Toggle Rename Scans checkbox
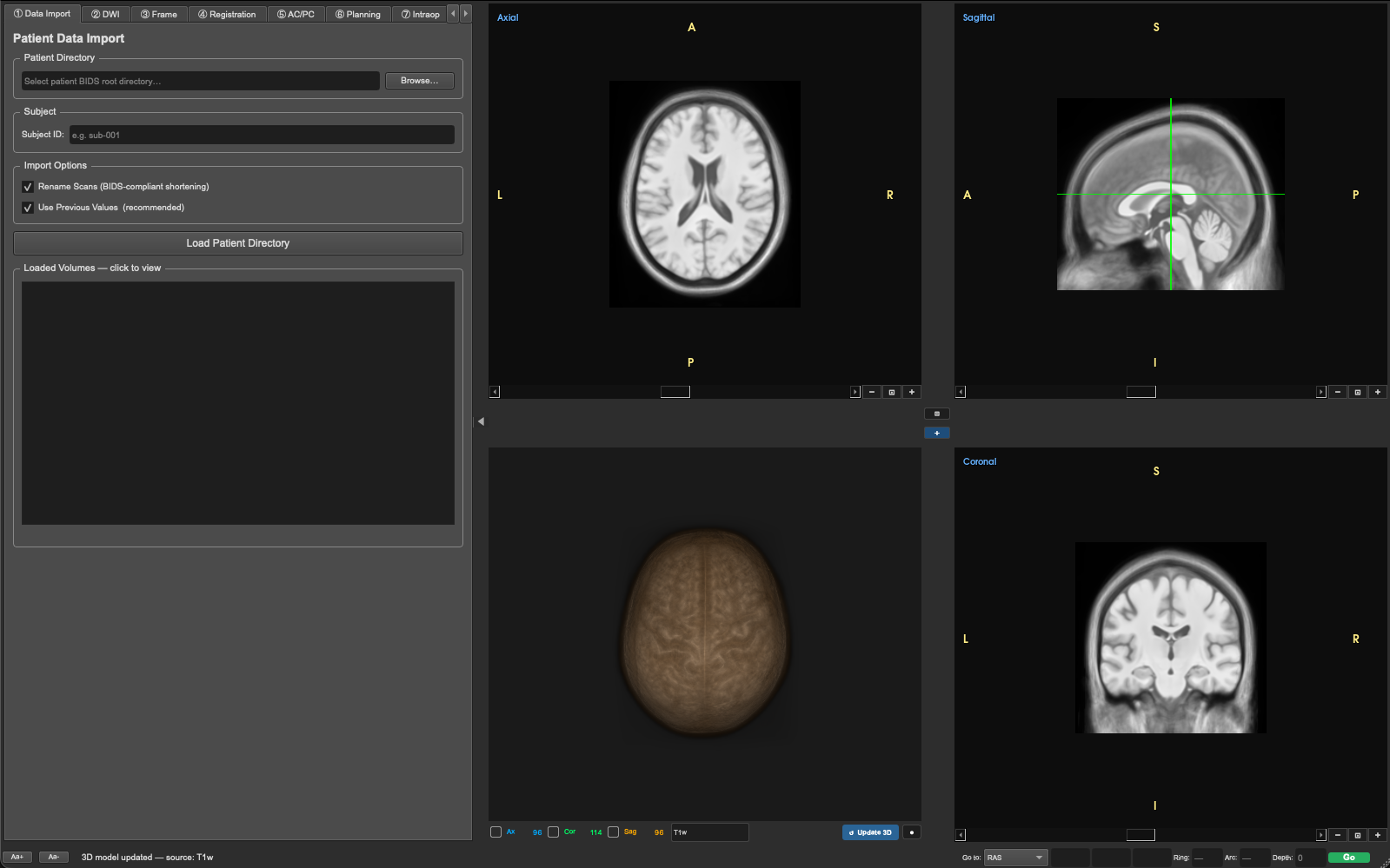 point(28,187)
